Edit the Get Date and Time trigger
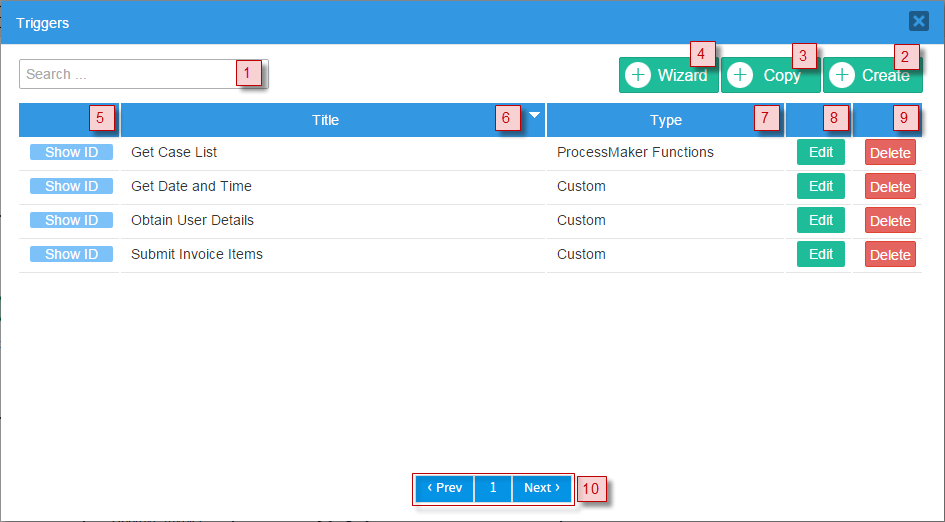Image resolution: width=945 pixels, height=522 pixels. click(820, 186)
